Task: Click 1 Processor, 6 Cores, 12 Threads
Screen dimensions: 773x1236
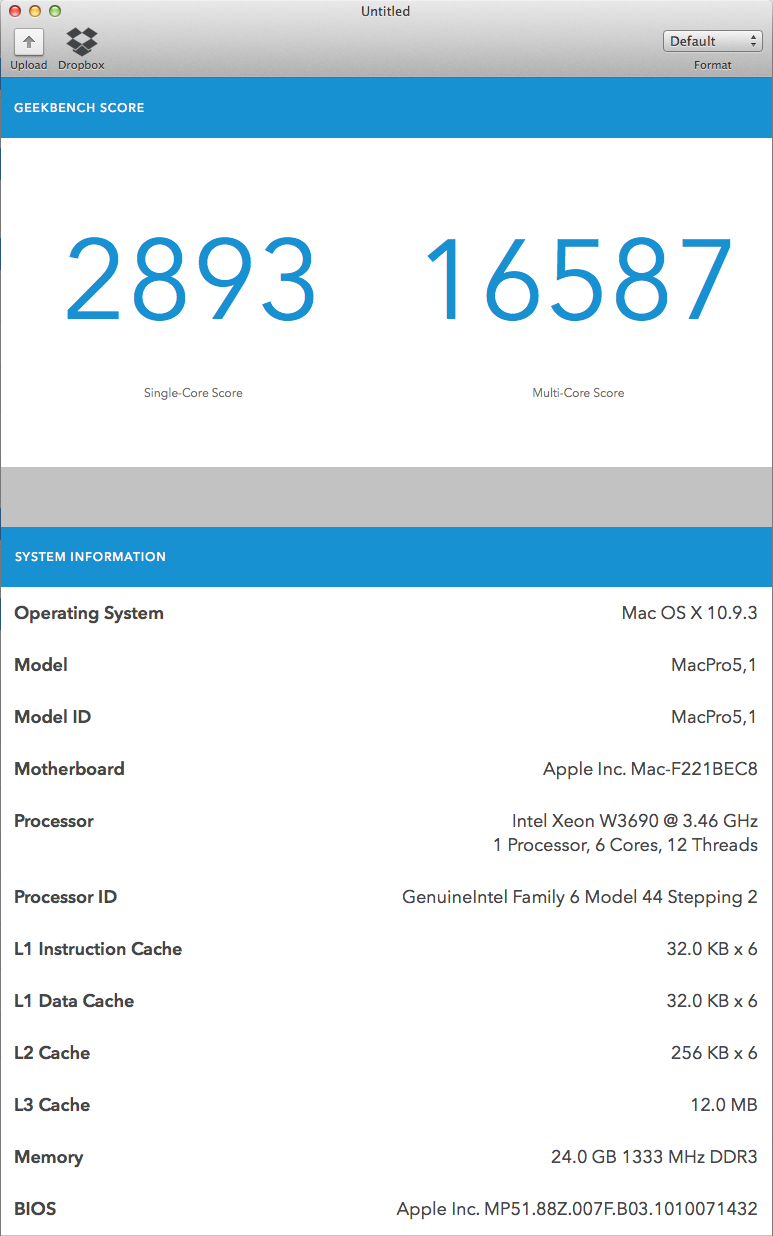Action: (625, 845)
